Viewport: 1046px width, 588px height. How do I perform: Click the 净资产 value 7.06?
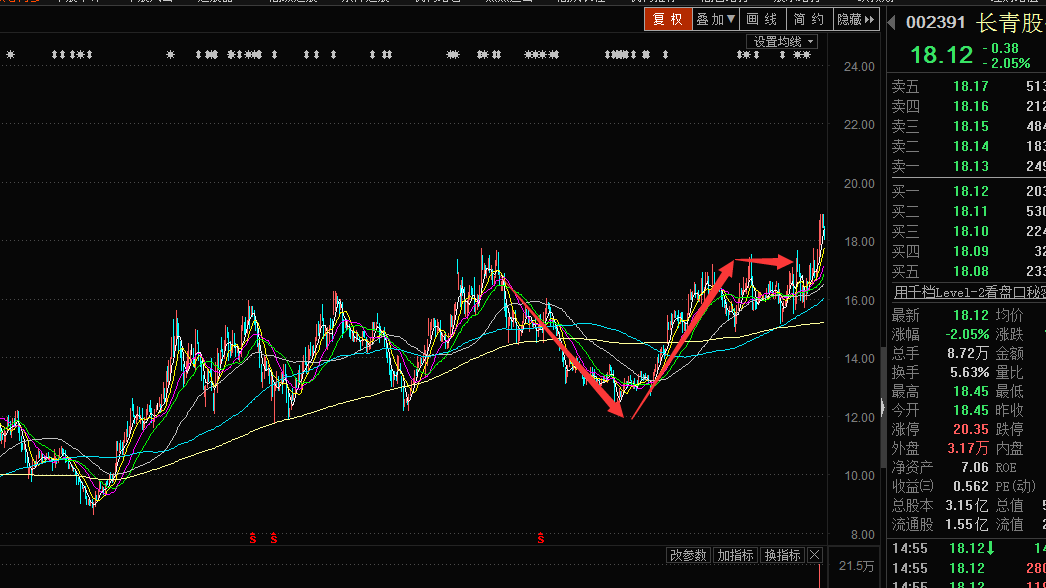pos(975,467)
